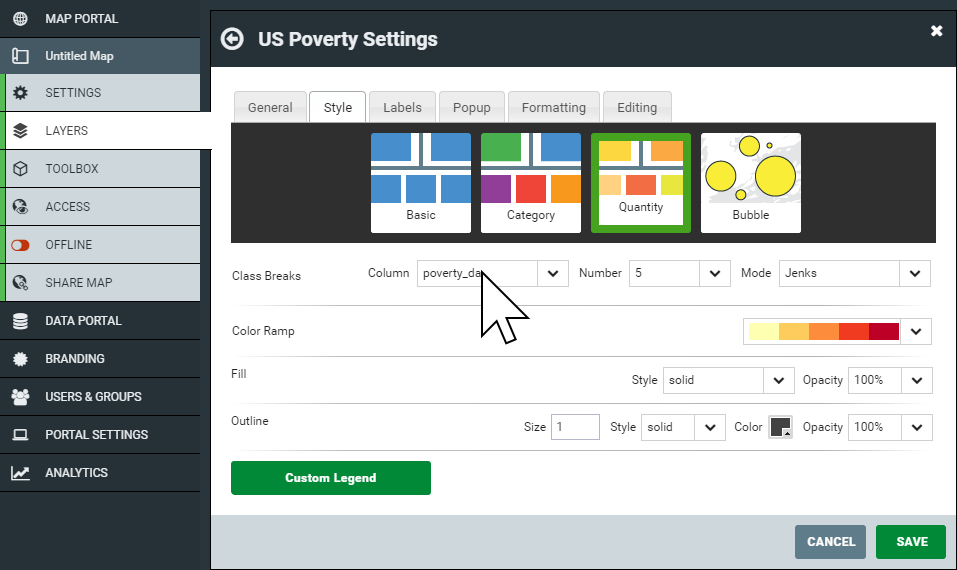This screenshot has width=957, height=570.
Task: Click the Access globe-lock icon
Action: click(20, 207)
